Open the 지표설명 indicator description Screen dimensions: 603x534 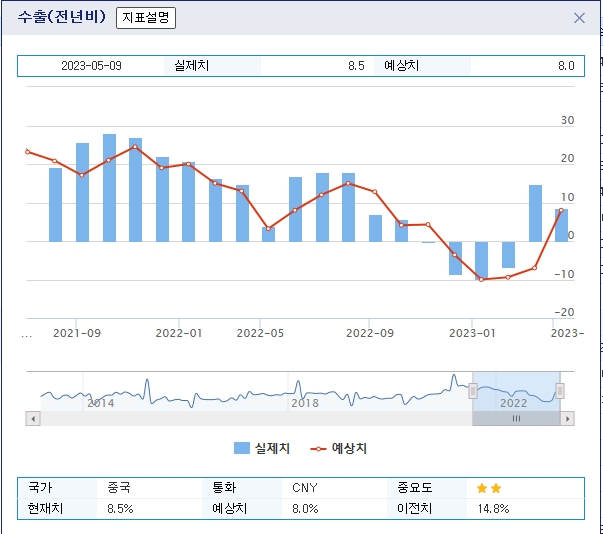(x=146, y=18)
